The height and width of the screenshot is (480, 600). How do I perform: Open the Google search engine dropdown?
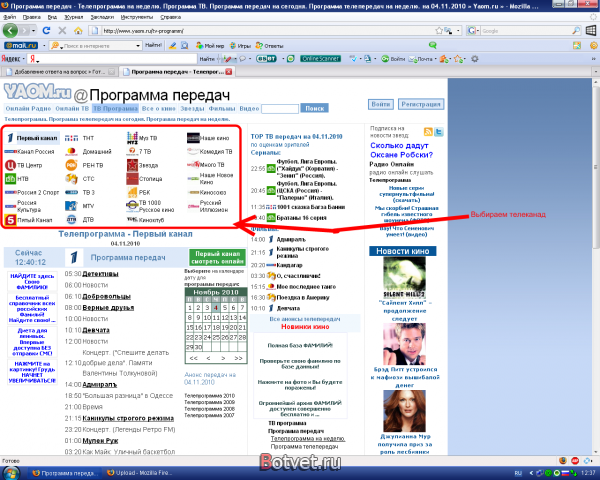tap(477, 31)
